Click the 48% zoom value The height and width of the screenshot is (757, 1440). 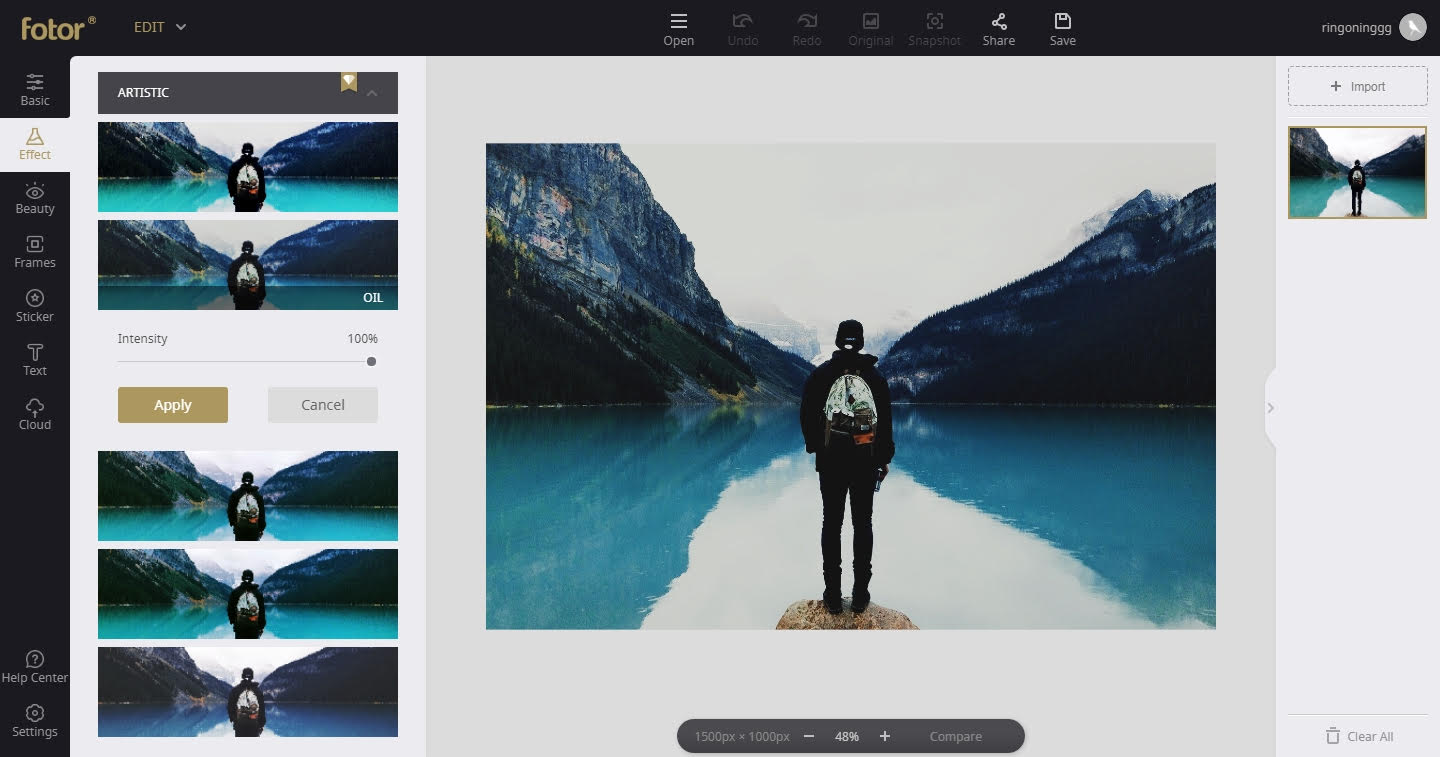coord(847,736)
